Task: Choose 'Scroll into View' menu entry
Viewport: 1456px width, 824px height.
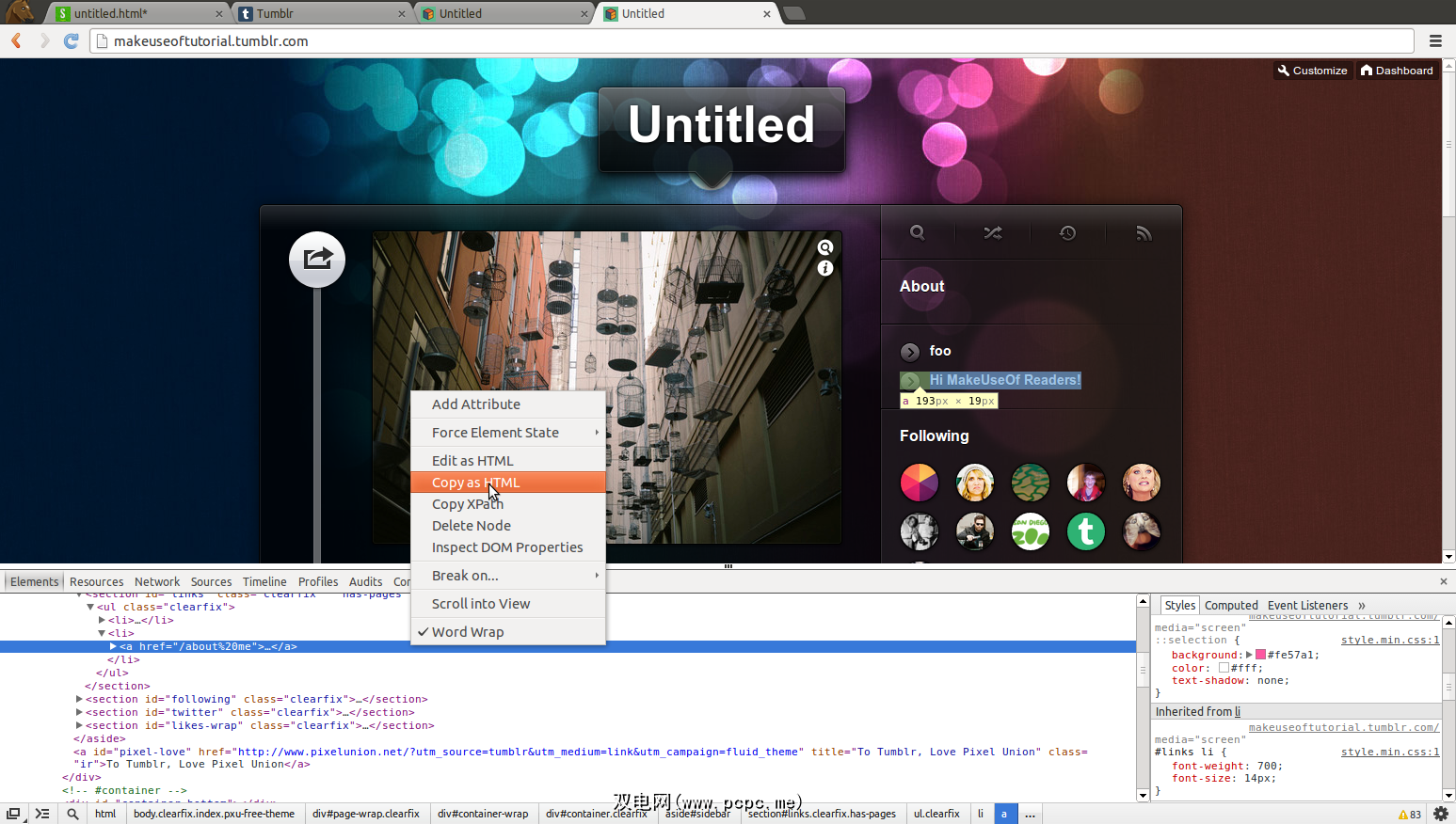Action: tap(508, 604)
